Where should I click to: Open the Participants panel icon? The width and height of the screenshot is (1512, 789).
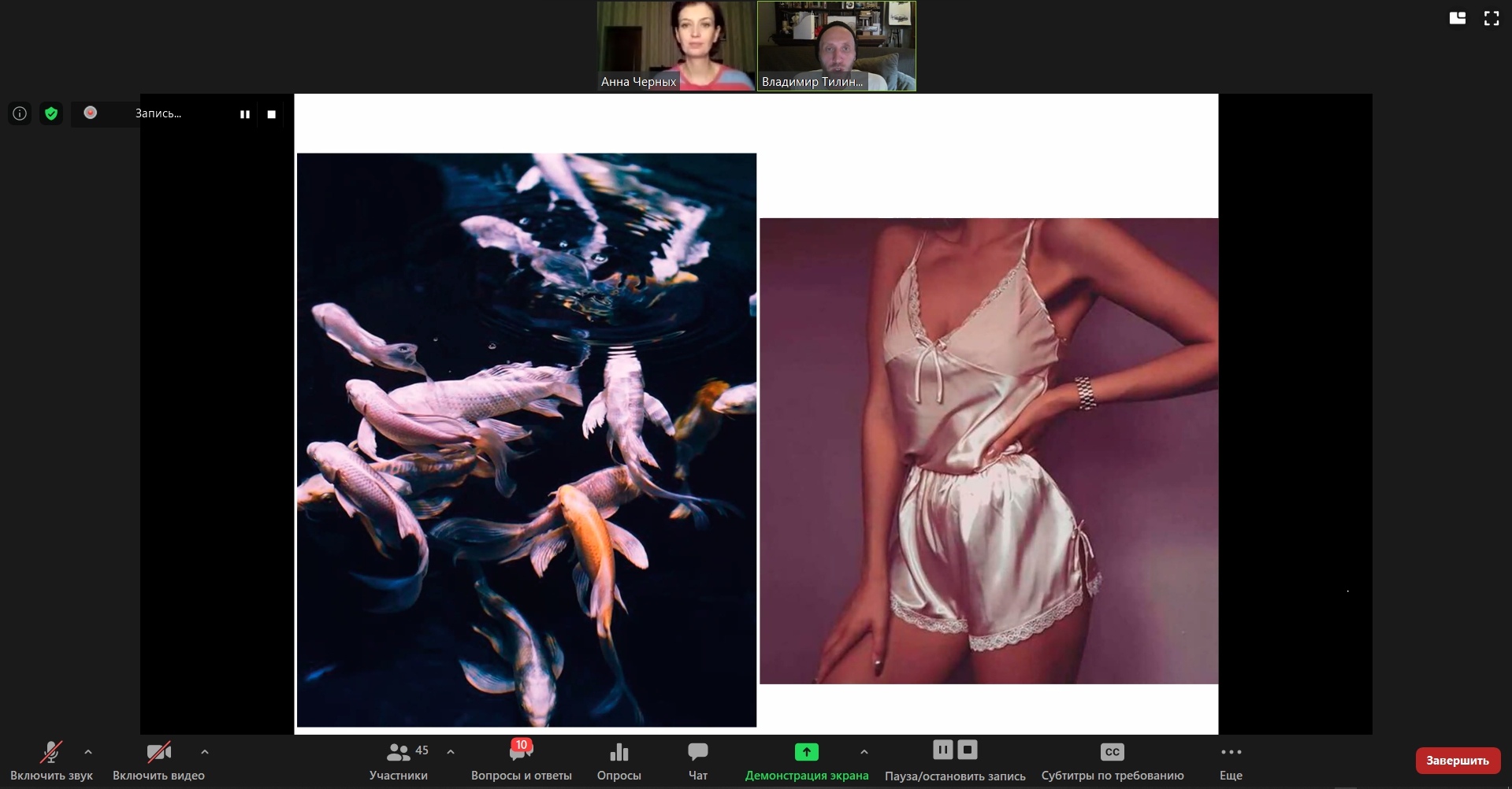click(x=399, y=753)
